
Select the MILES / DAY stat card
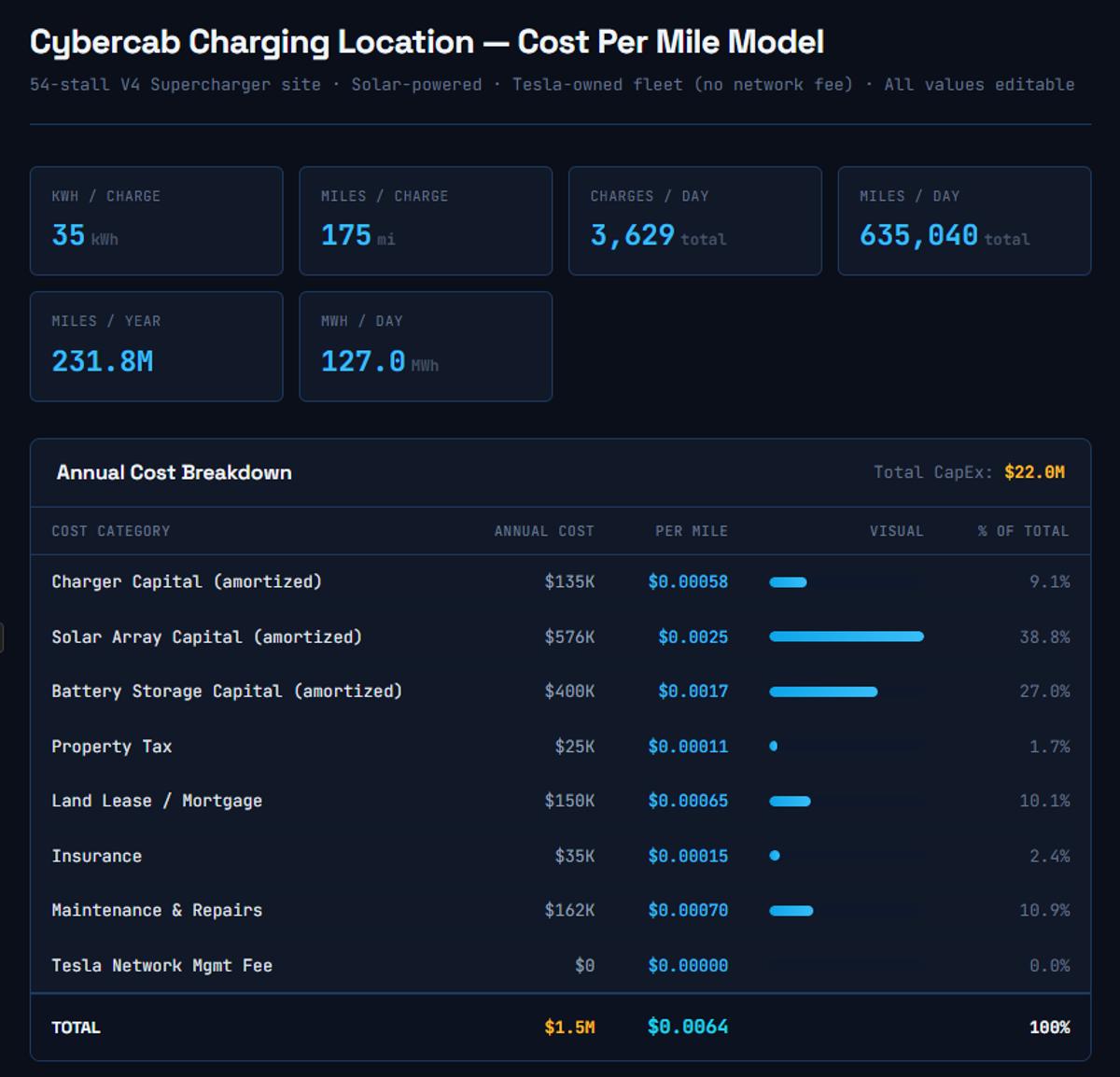pos(964,221)
